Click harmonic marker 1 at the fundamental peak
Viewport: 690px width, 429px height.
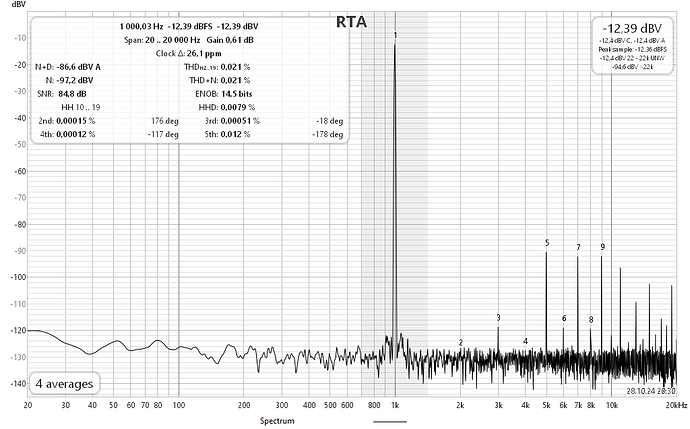395,35
